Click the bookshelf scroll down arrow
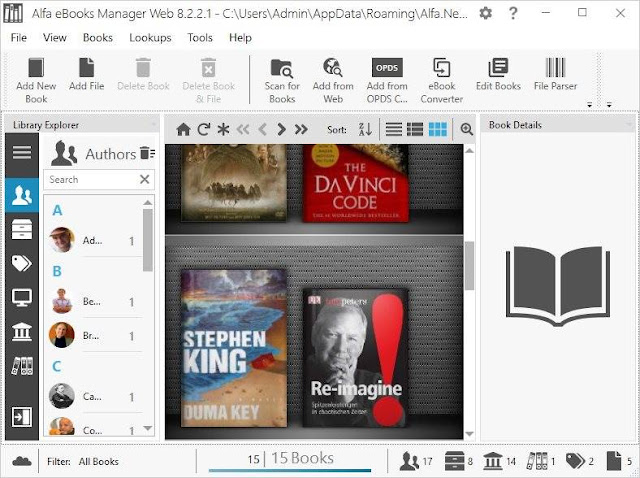 (469, 434)
